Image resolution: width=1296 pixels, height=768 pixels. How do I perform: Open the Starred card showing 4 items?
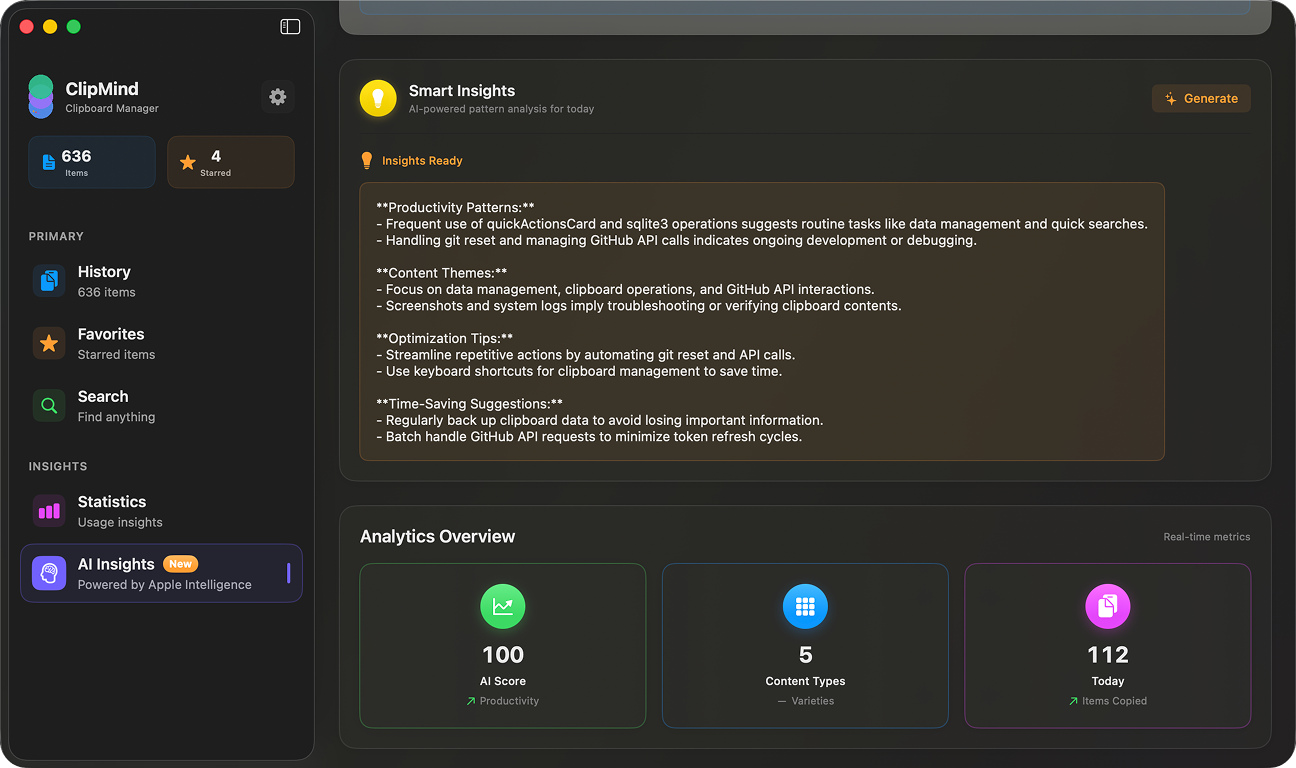pyautogui.click(x=230, y=161)
